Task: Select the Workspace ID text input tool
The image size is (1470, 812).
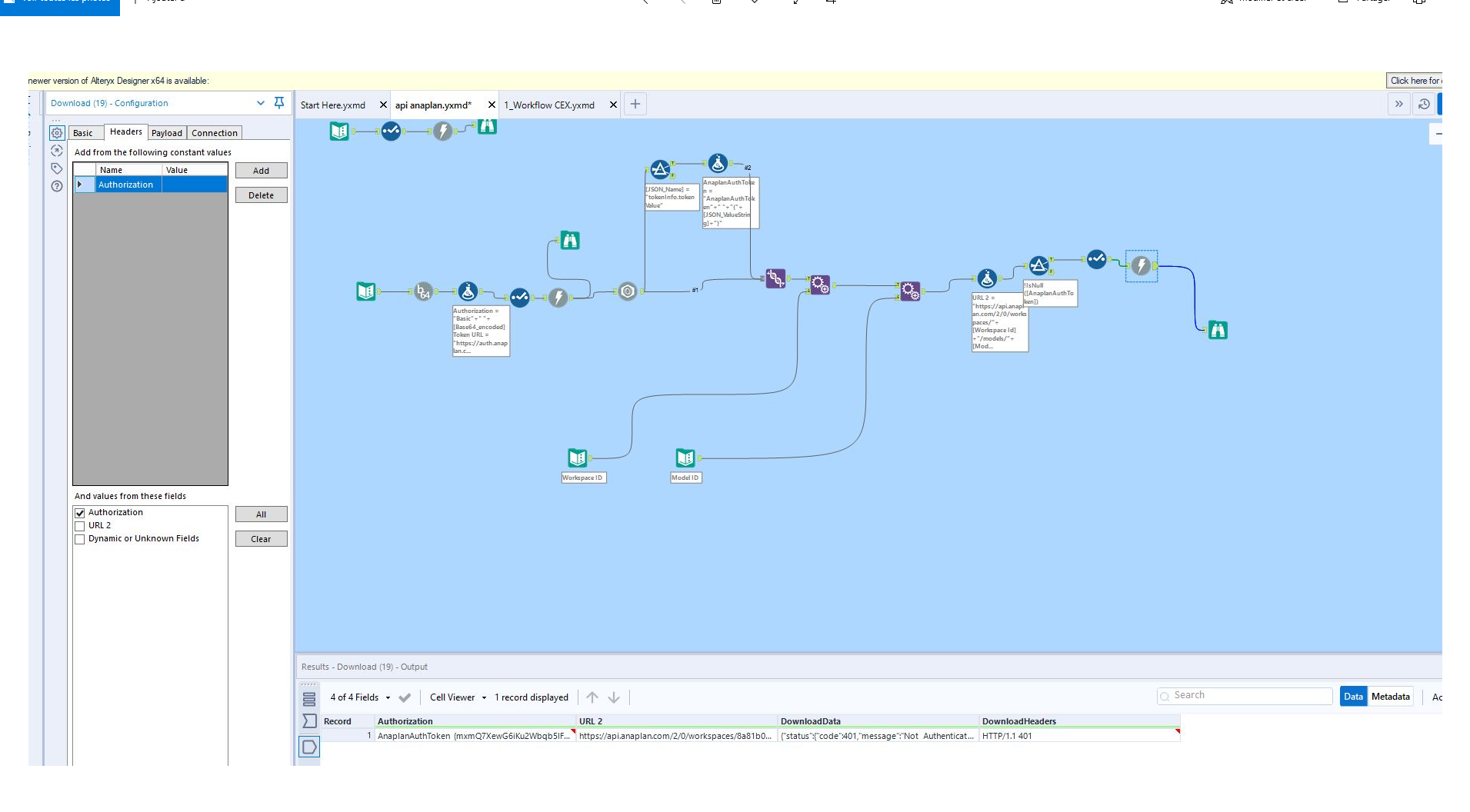Action: pyautogui.click(x=577, y=458)
